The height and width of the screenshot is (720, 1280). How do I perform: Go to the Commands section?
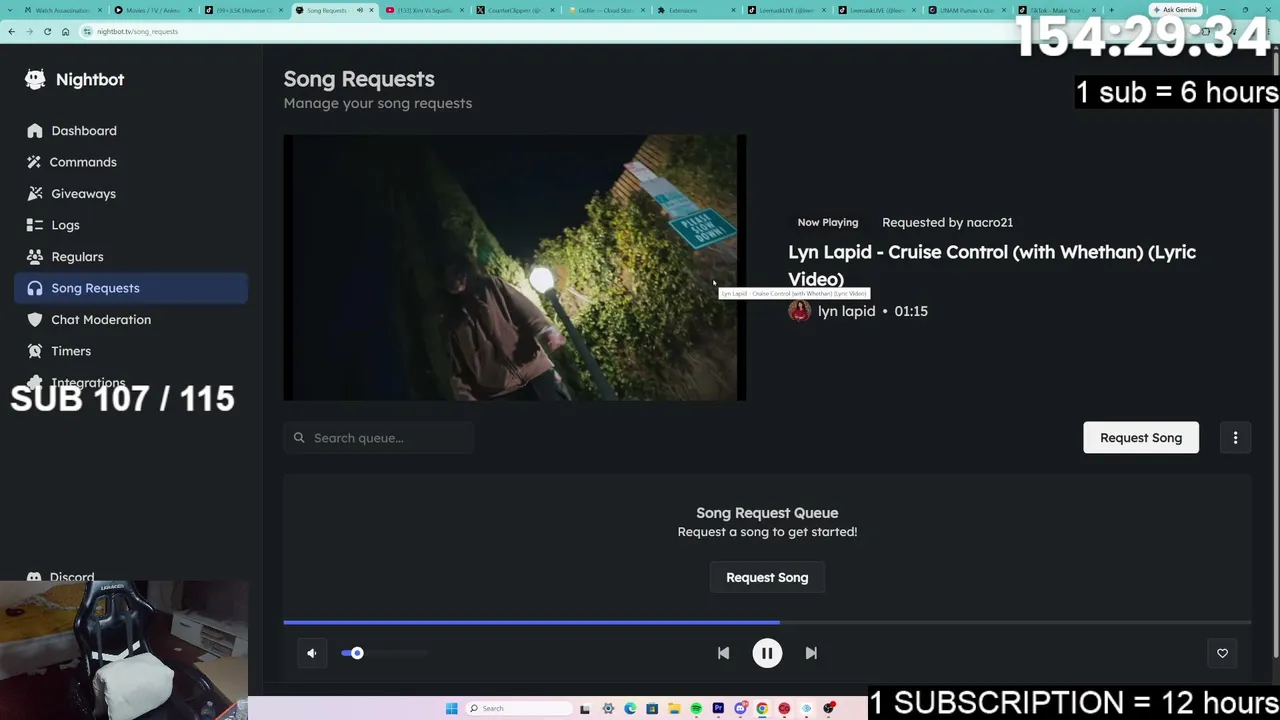click(x=131, y=162)
